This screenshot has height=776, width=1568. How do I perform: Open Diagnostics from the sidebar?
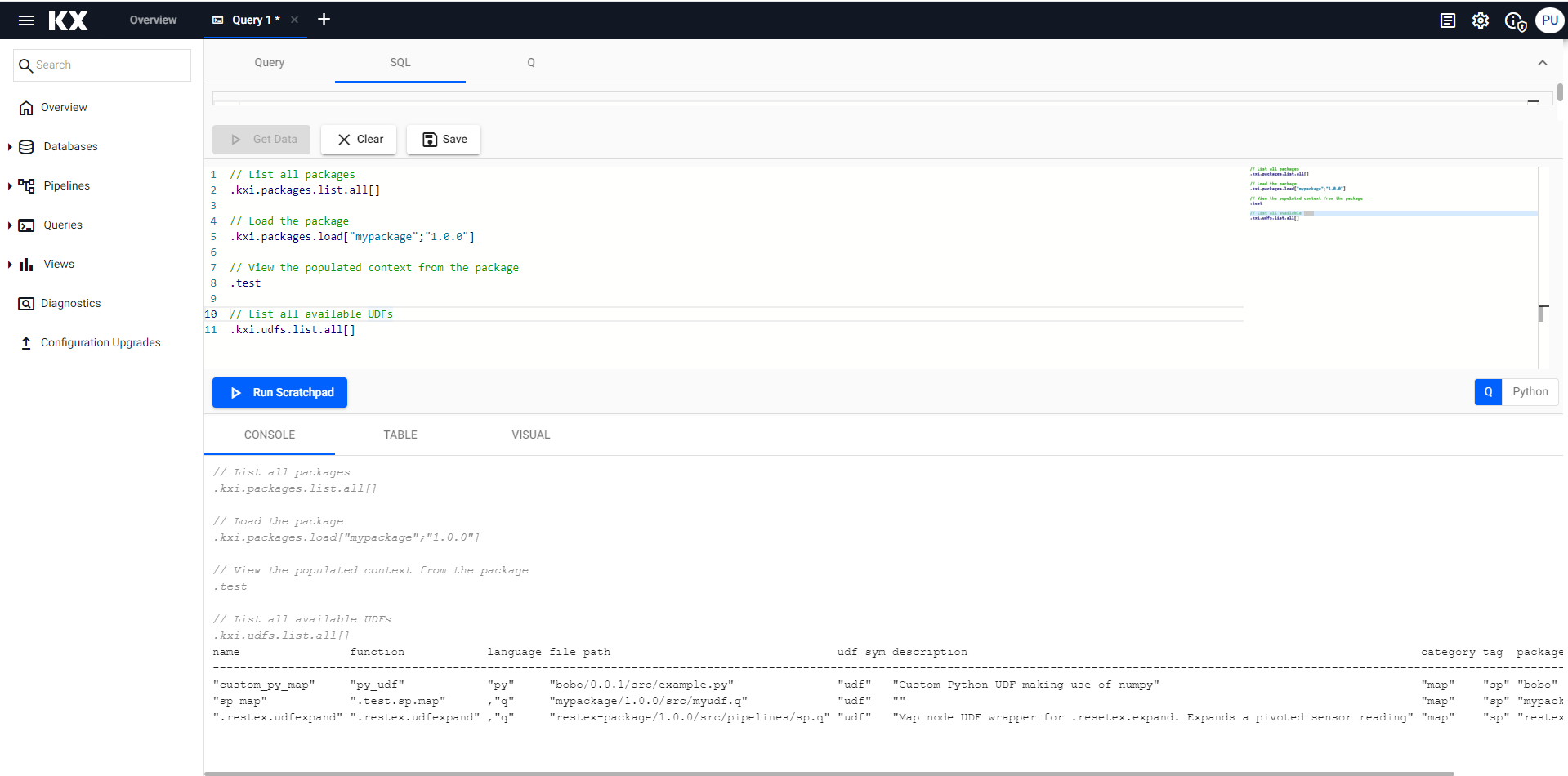(70, 304)
